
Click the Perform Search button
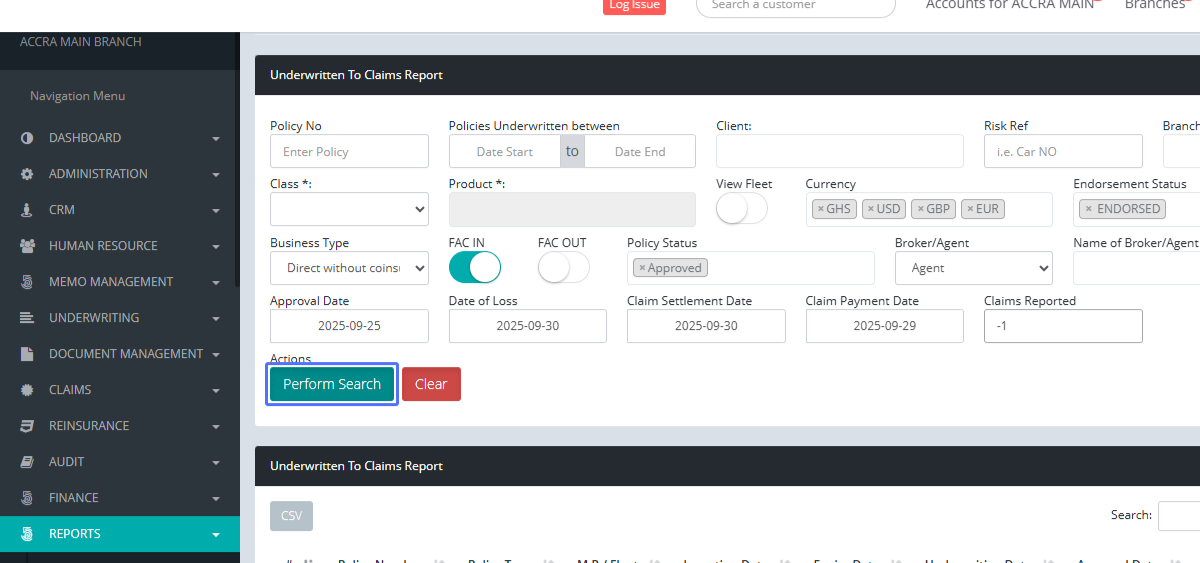332,384
